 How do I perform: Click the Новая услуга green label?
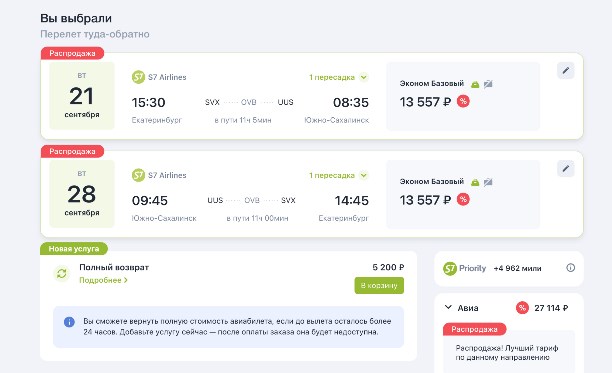tap(74, 249)
